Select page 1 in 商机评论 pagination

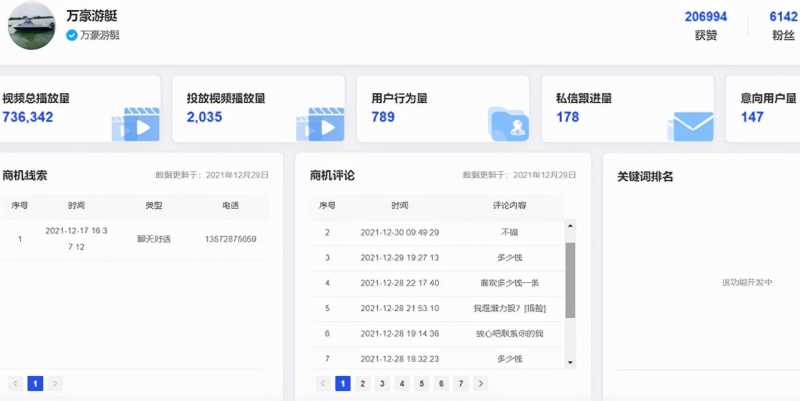343,384
